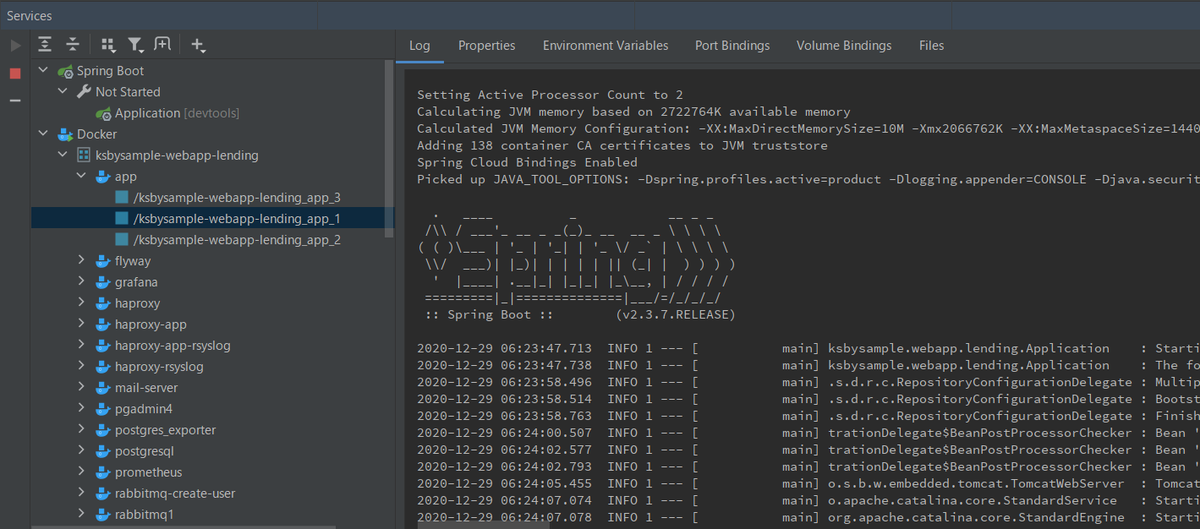Select container ksbysample-webapp-lending_app_2

(x=228, y=239)
